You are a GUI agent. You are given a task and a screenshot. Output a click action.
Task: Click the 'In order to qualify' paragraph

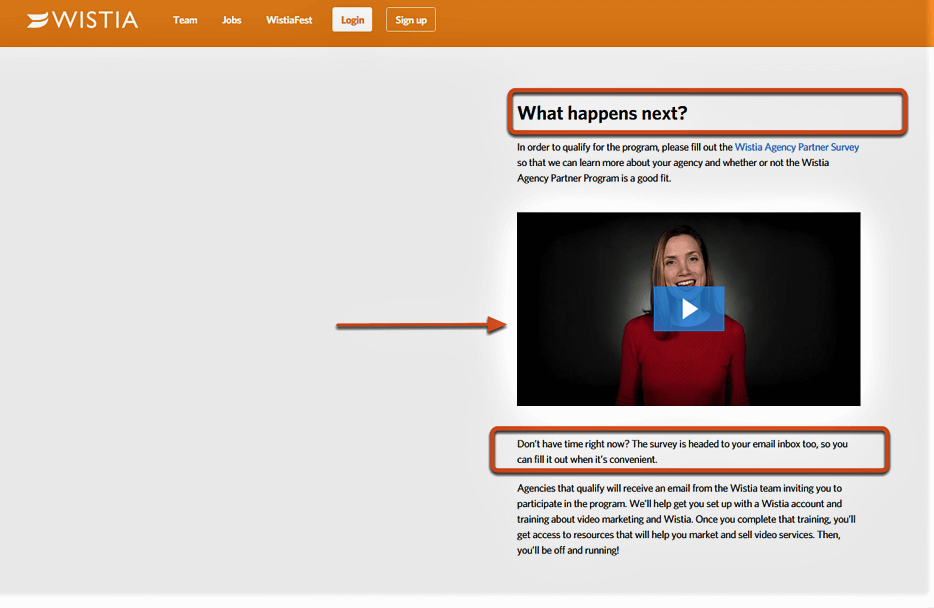tap(688, 163)
